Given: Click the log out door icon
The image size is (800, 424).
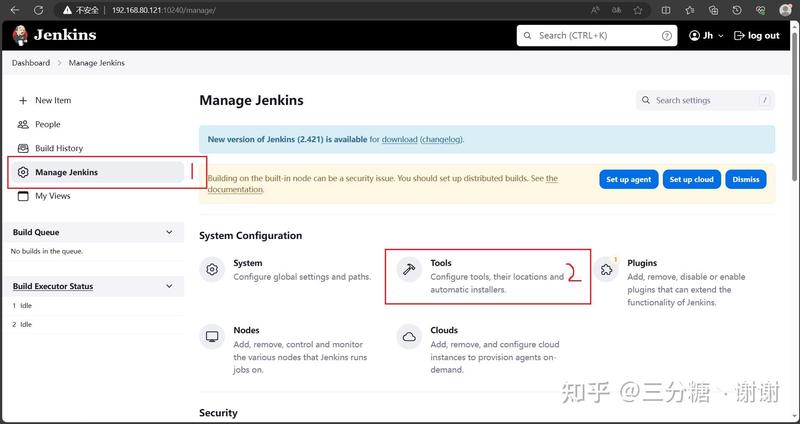Looking at the screenshot, I should click(x=739, y=36).
